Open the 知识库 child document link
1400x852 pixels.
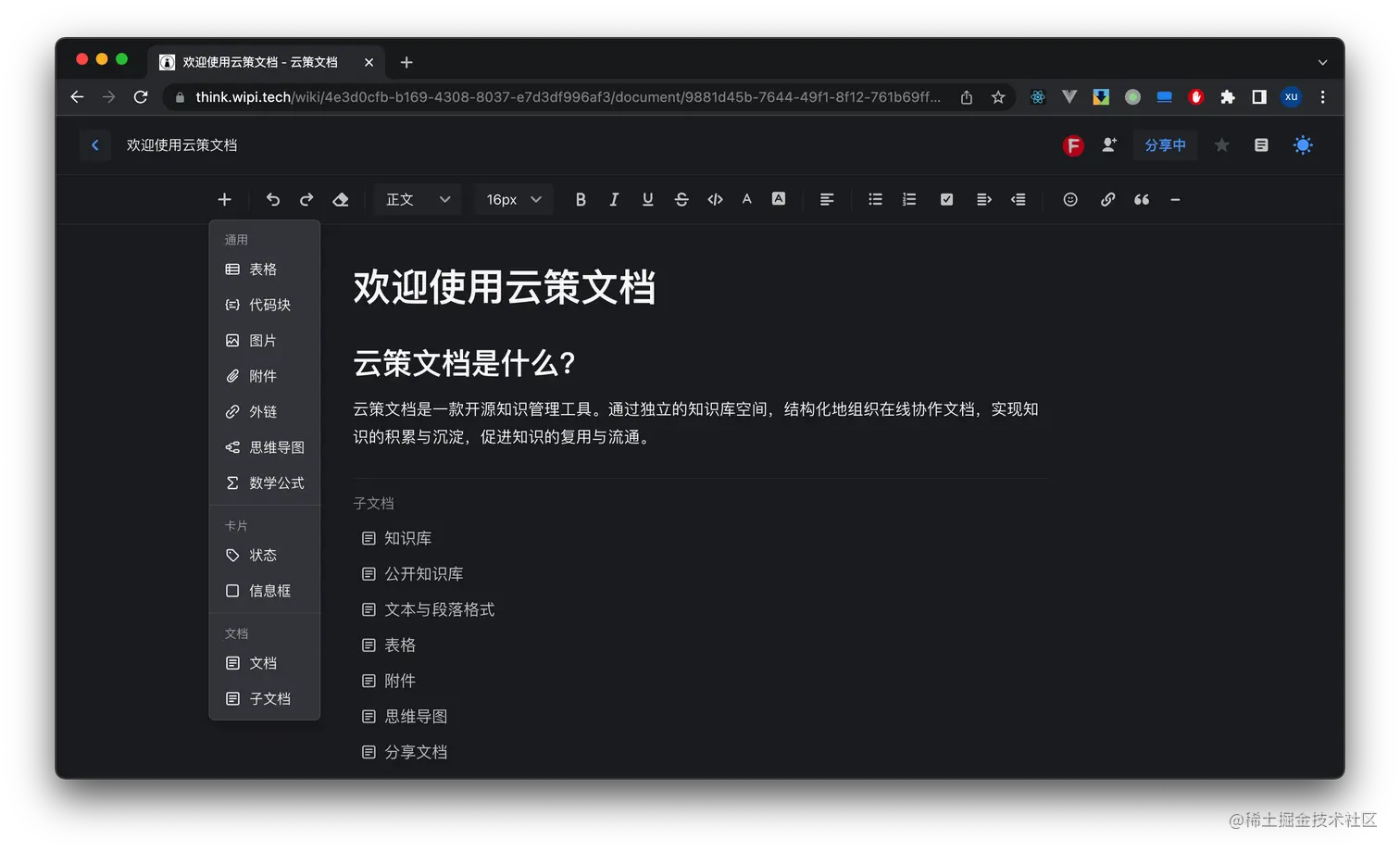pyautogui.click(x=407, y=538)
